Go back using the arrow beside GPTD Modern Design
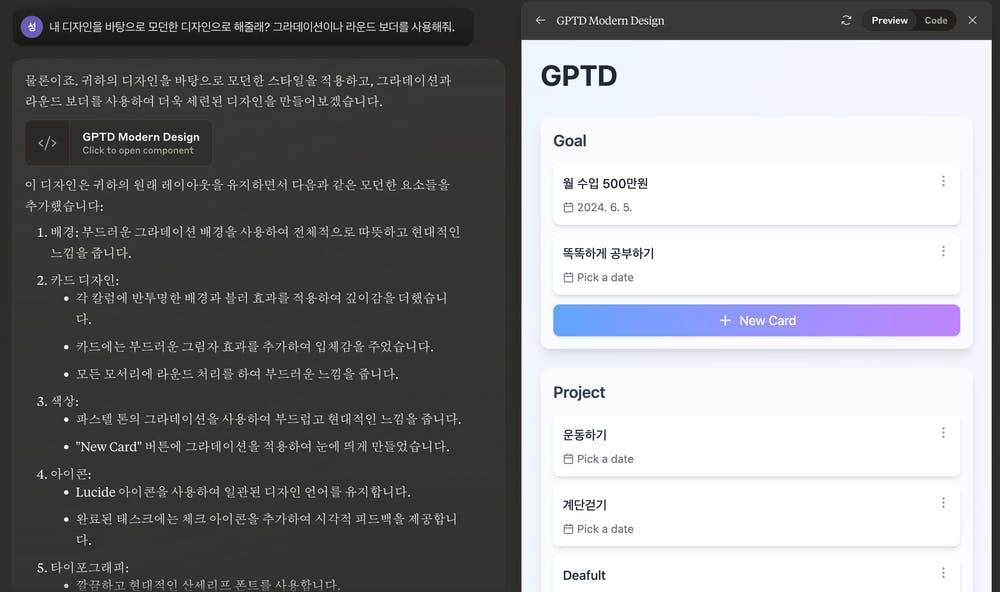1000x592 pixels. [540, 20]
